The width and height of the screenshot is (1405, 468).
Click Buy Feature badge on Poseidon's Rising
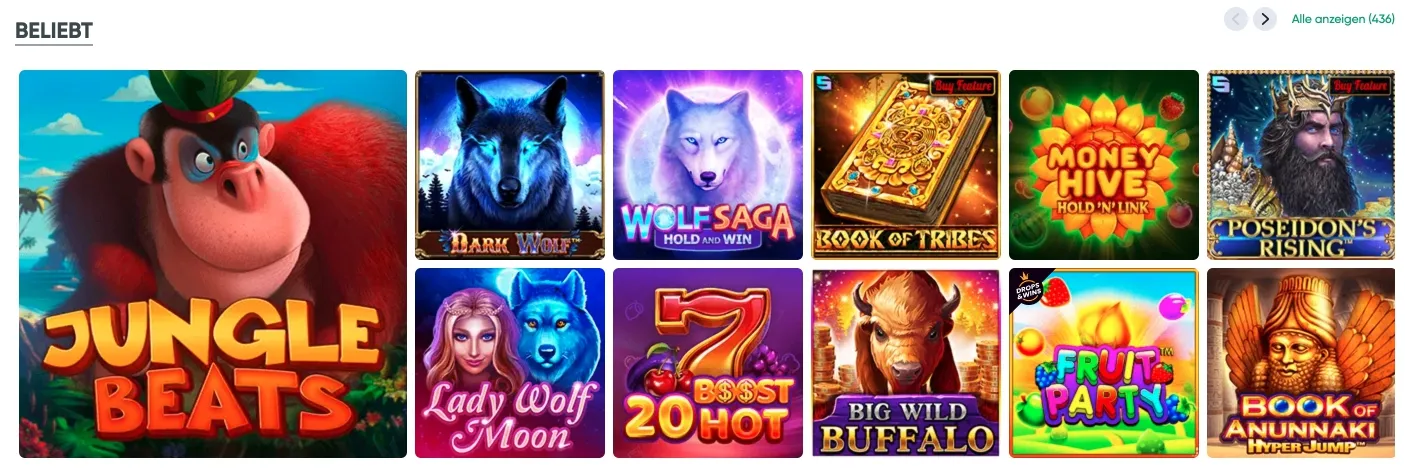pos(1361,86)
